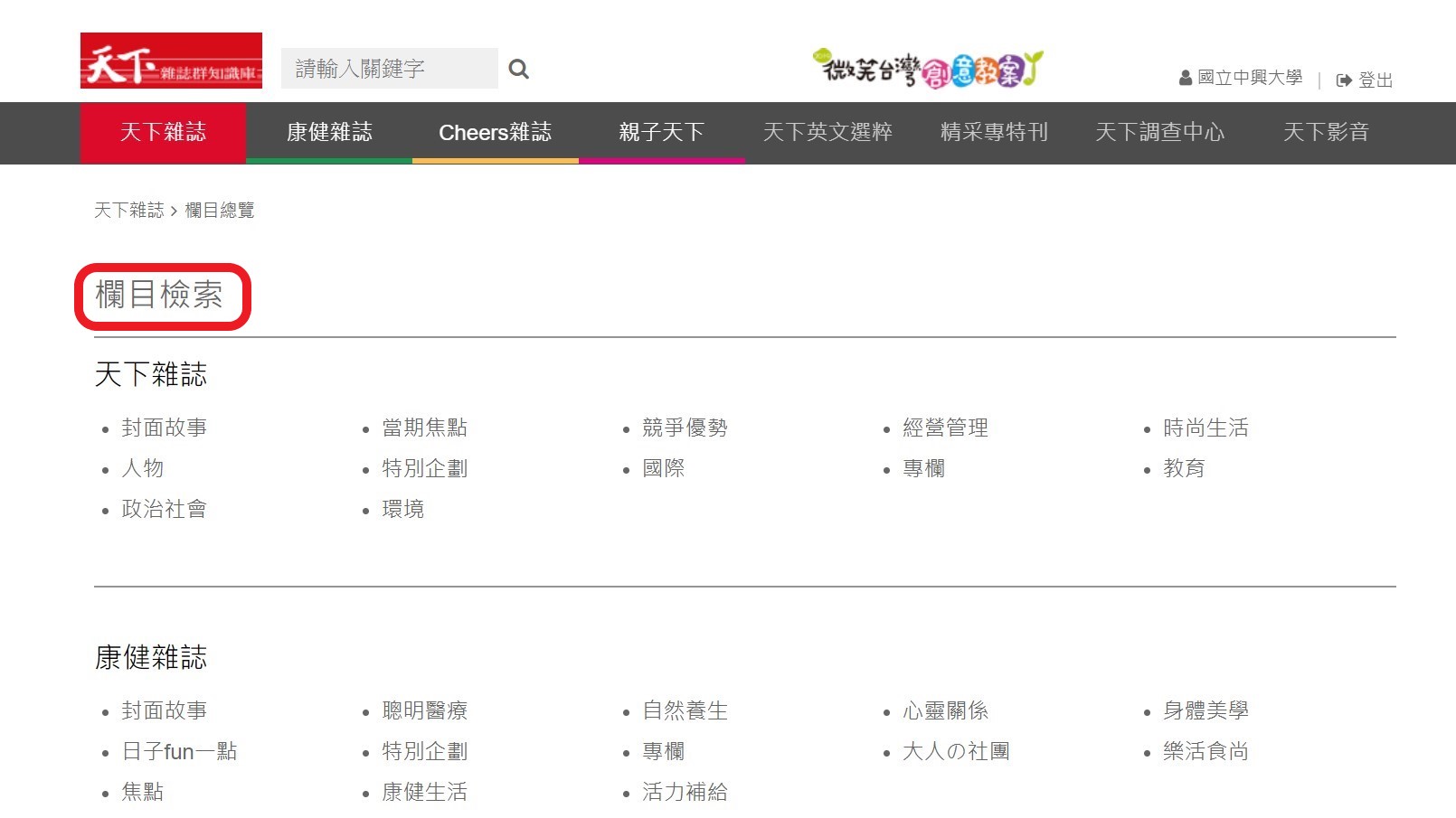This screenshot has height=818, width=1456.
Task: Click the 康健雜誌 section heading
Action: coord(151,657)
